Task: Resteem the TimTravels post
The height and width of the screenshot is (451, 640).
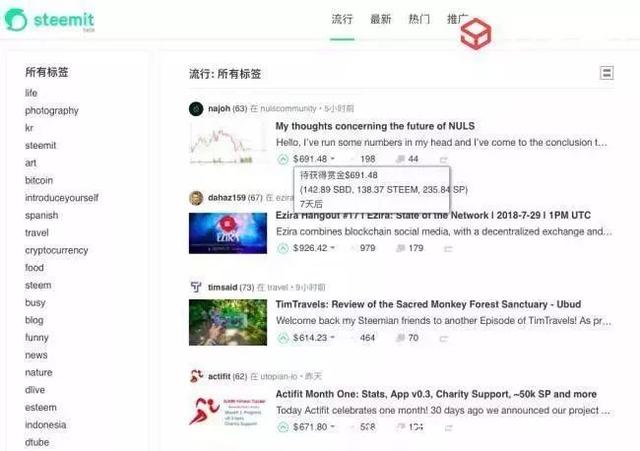Action: pos(444,338)
